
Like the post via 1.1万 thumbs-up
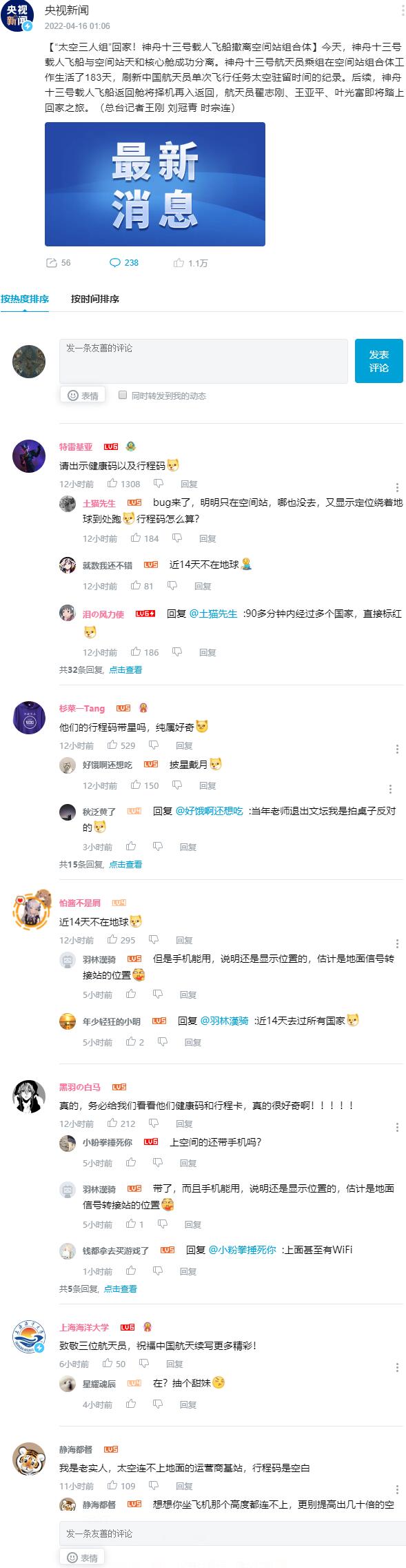179,263
